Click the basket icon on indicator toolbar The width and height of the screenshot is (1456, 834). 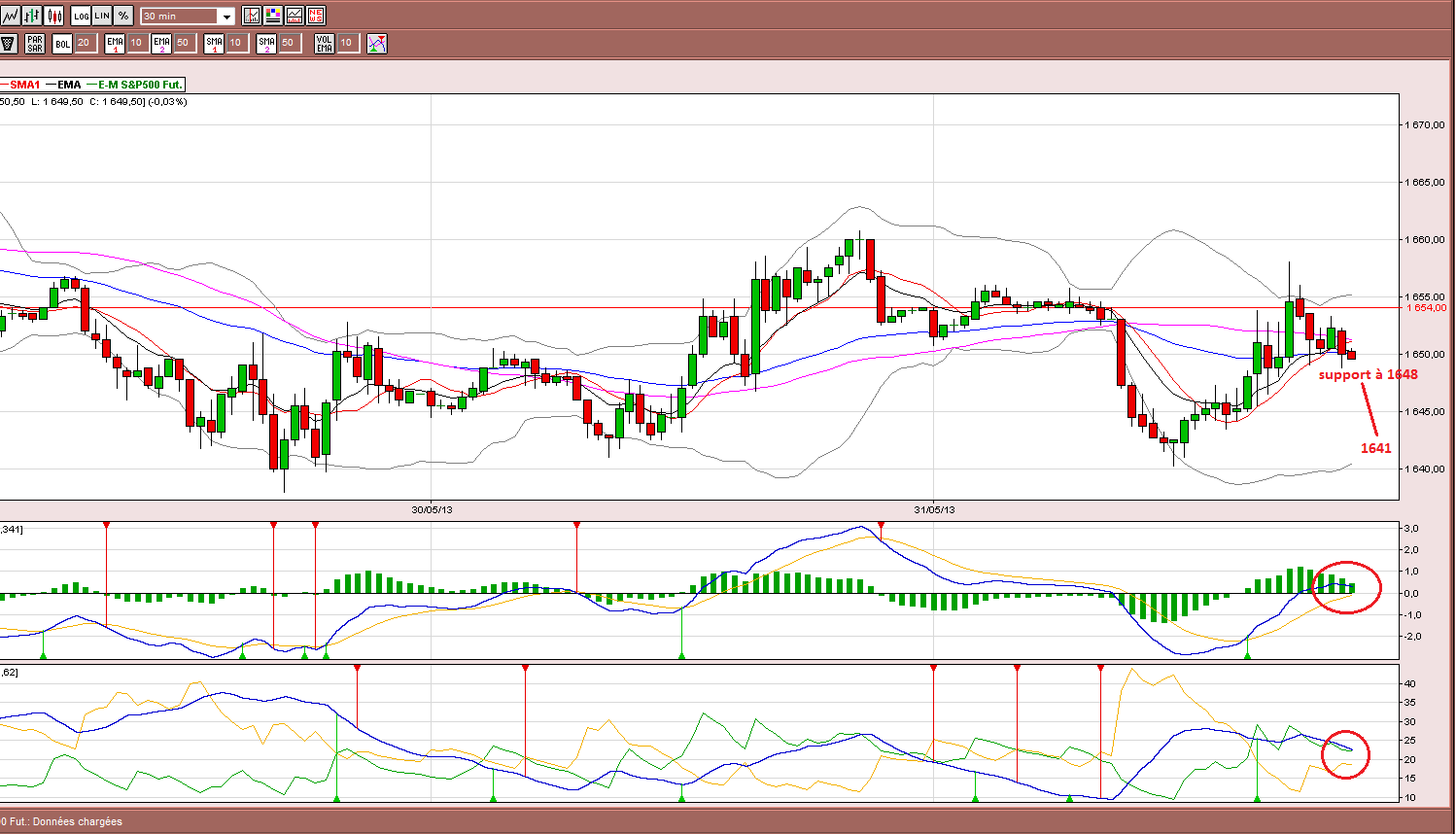point(9,43)
